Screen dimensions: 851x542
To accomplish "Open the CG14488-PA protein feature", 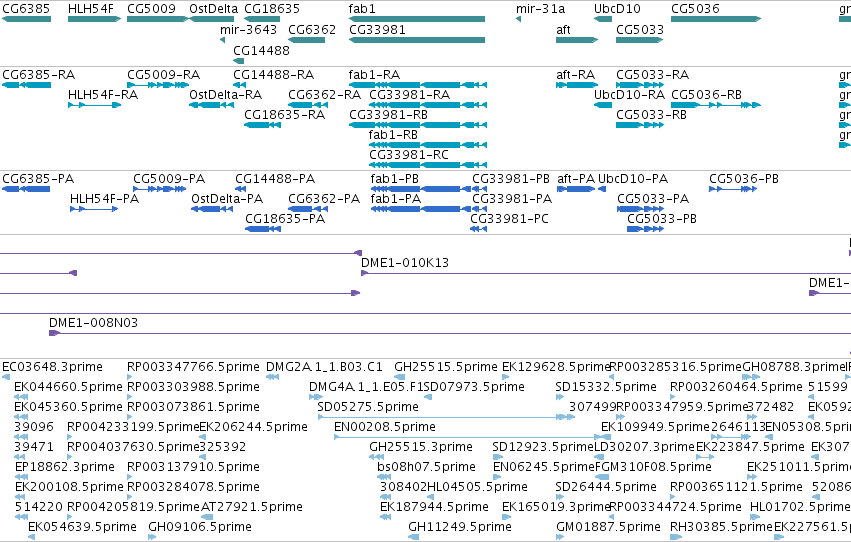I will click(241, 189).
